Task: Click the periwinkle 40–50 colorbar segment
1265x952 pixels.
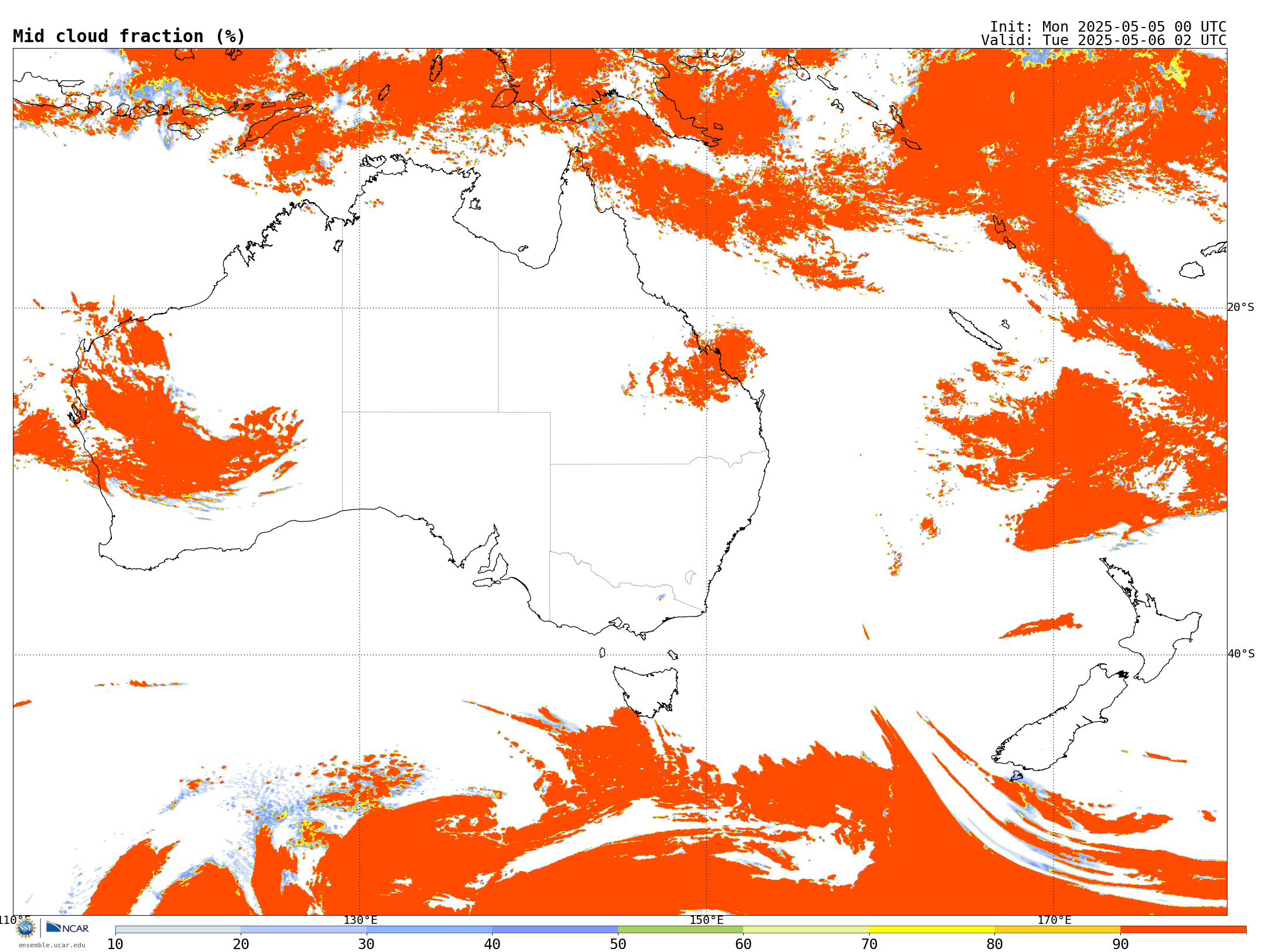Action: 555,930
